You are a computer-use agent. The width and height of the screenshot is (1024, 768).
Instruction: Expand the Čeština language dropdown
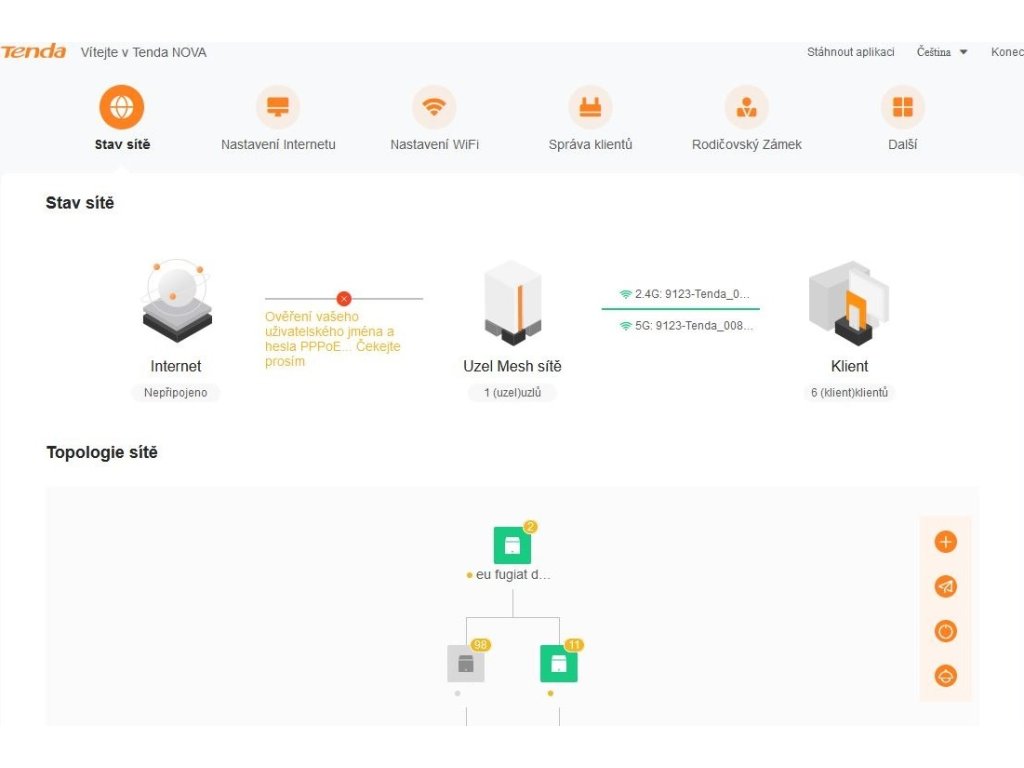tap(942, 52)
